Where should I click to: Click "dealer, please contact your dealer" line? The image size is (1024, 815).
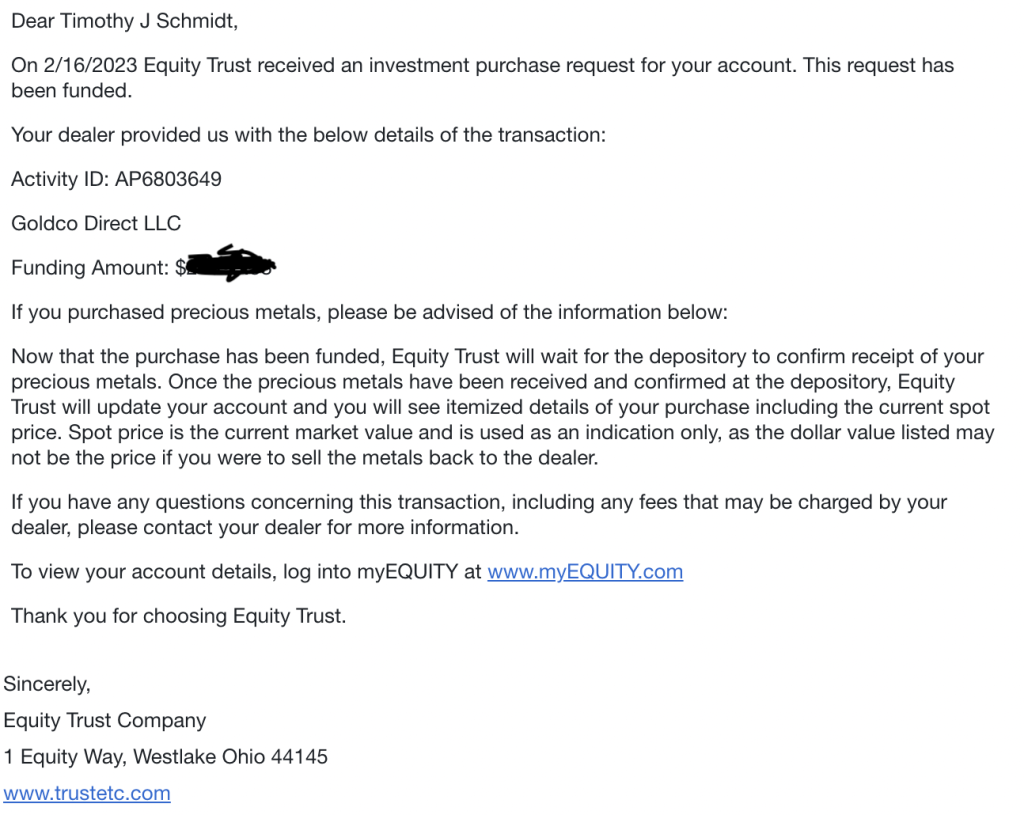265,528
